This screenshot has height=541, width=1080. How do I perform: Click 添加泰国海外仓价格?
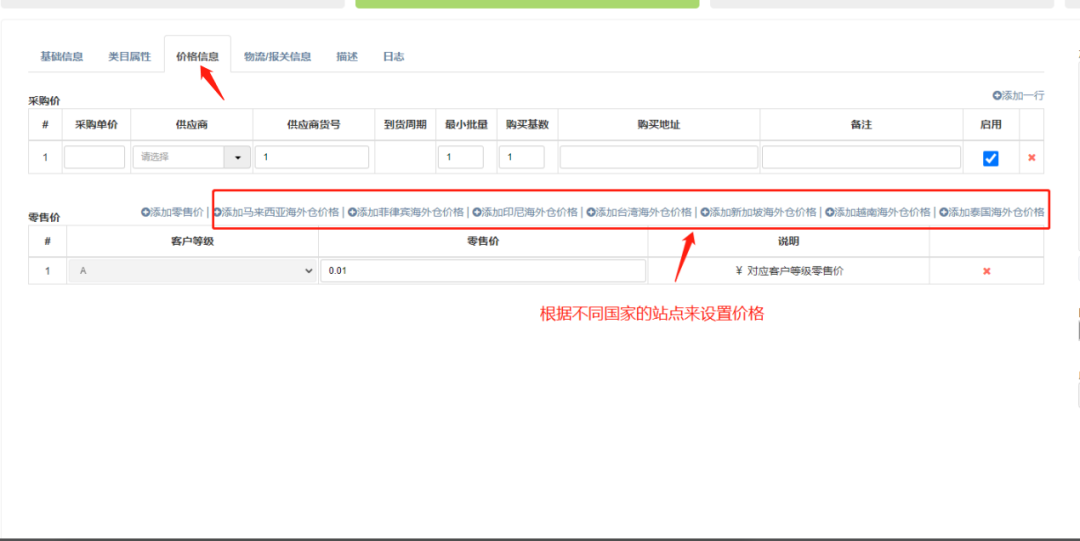pos(991,212)
